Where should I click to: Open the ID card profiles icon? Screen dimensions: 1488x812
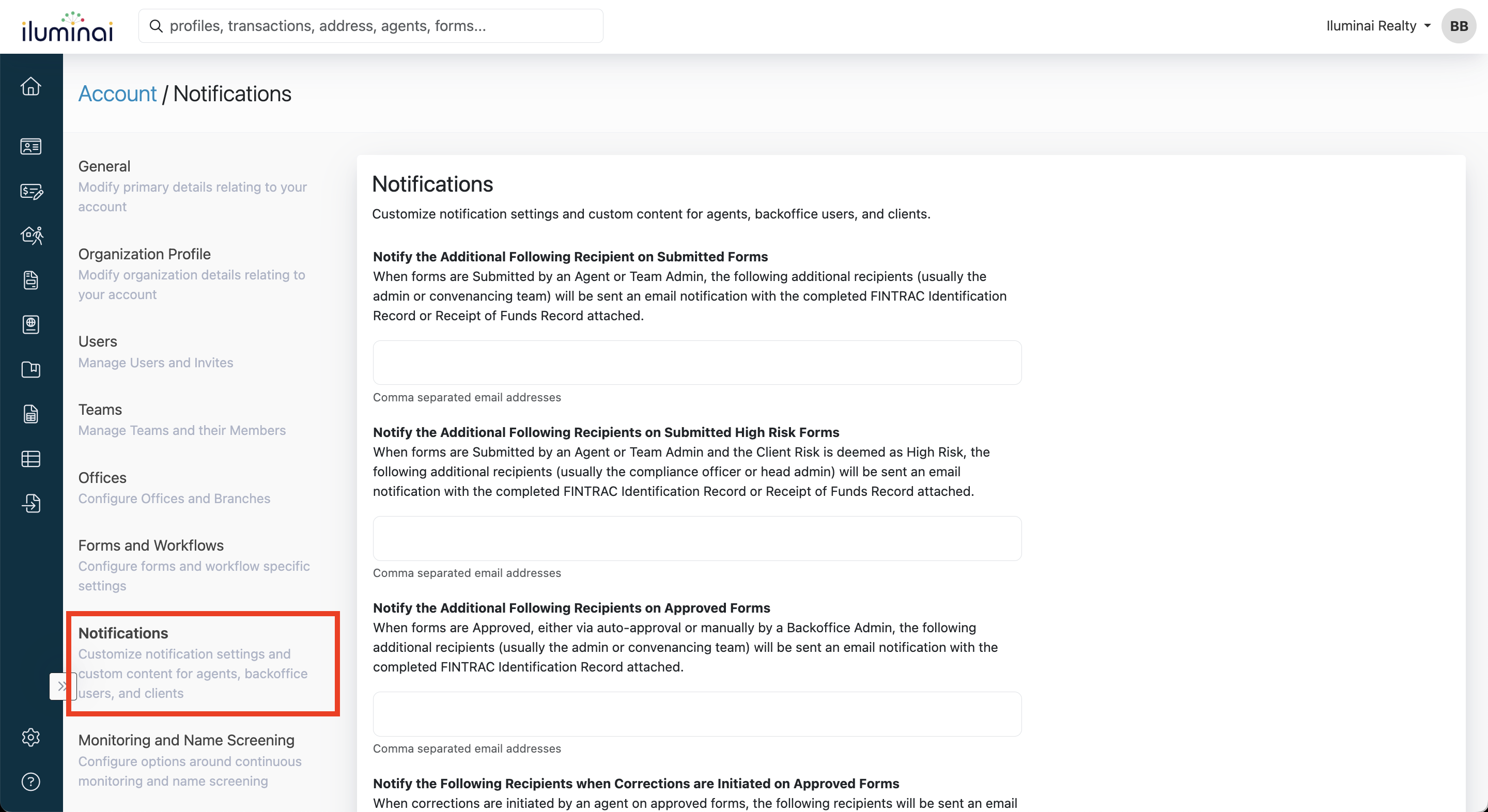pos(30,147)
